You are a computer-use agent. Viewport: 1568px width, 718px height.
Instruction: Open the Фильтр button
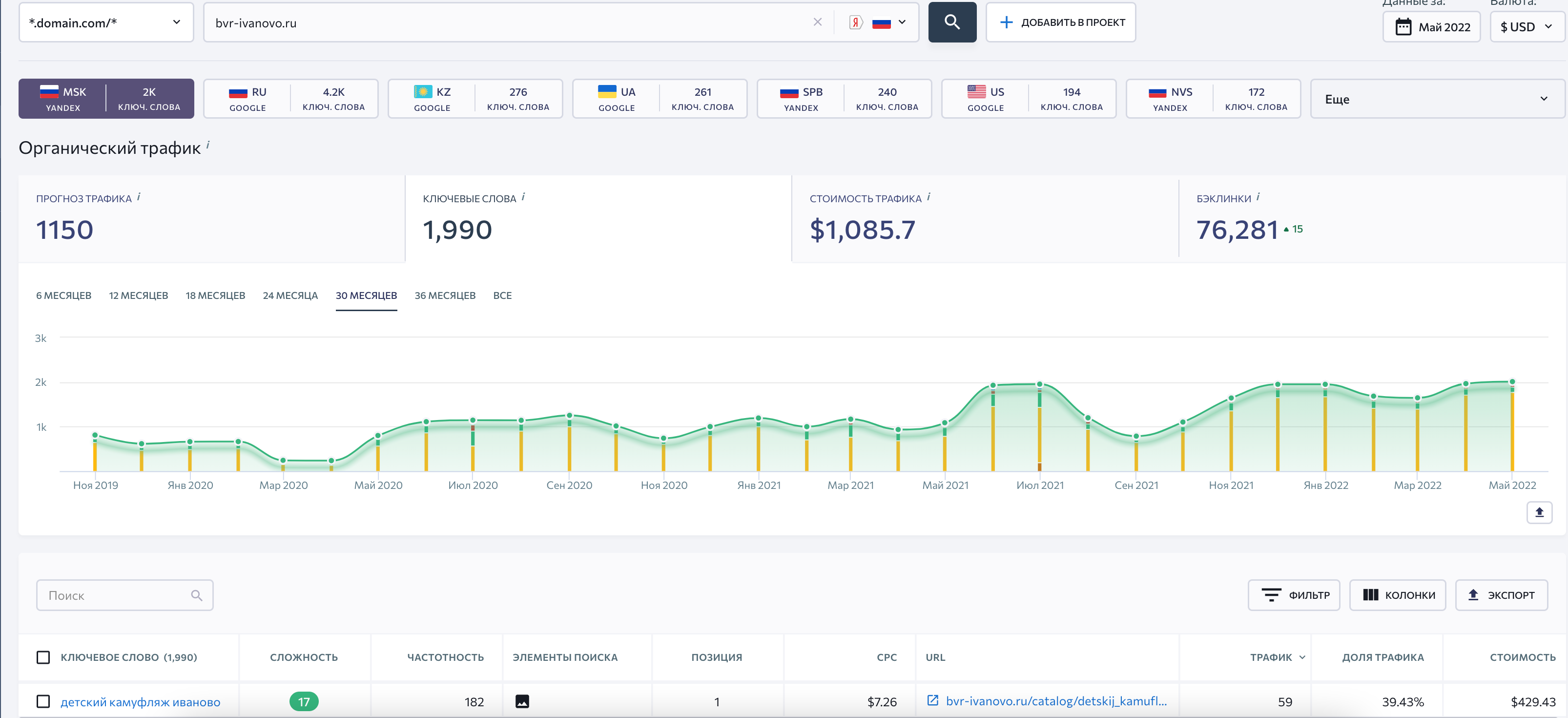coord(1294,595)
